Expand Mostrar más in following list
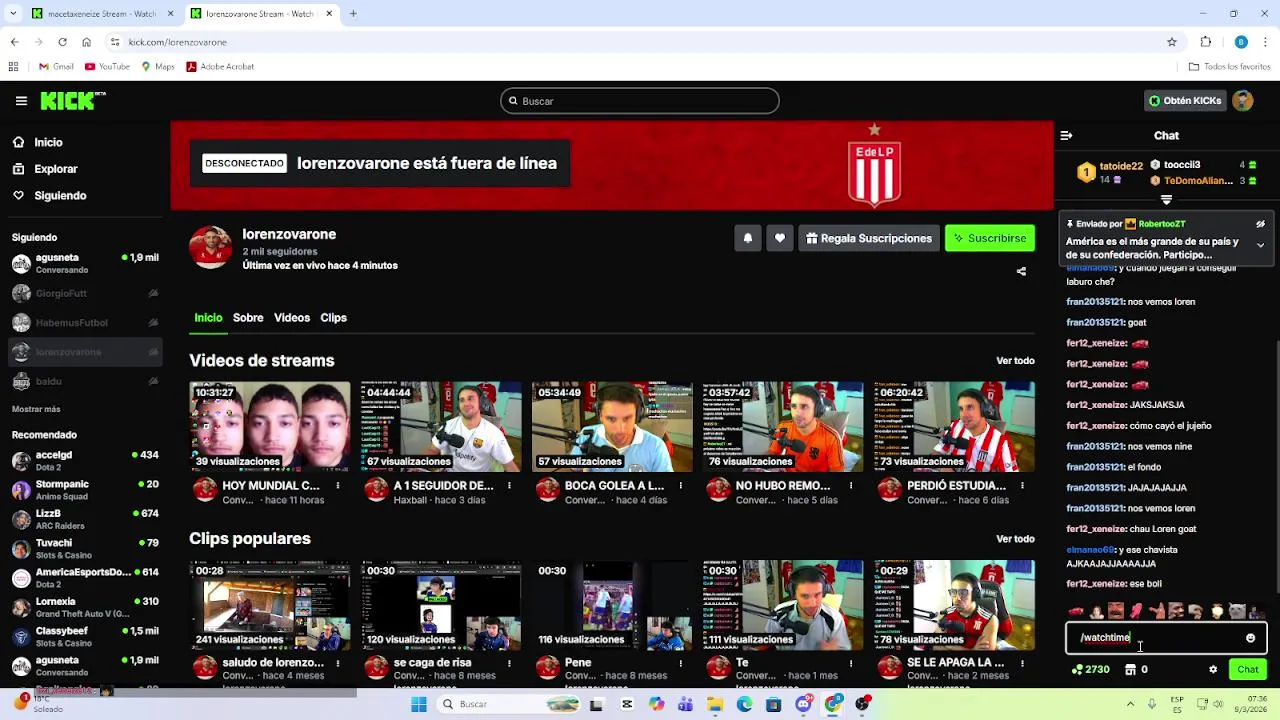The width and height of the screenshot is (1280, 720). [x=36, y=409]
